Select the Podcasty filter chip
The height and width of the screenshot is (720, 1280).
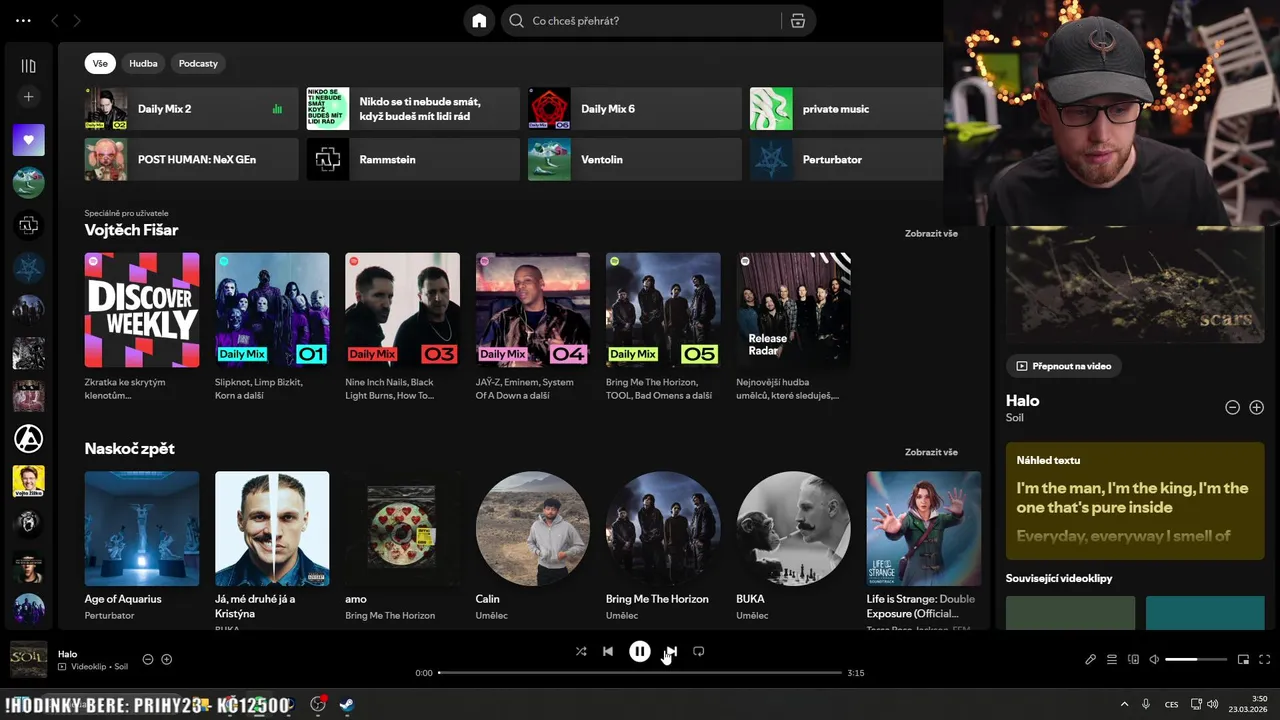(198, 63)
